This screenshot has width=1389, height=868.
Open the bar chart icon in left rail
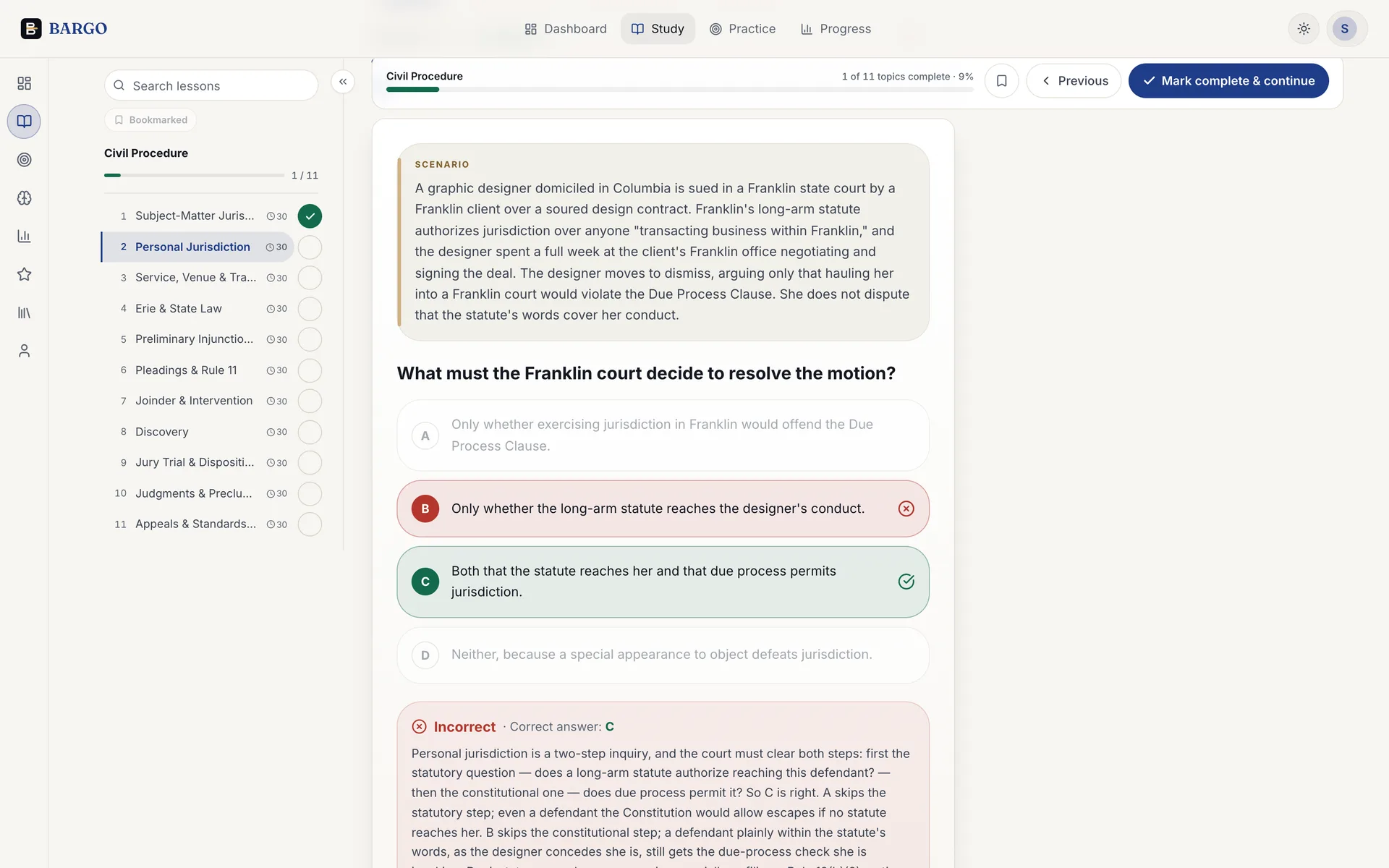click(24, 236)
